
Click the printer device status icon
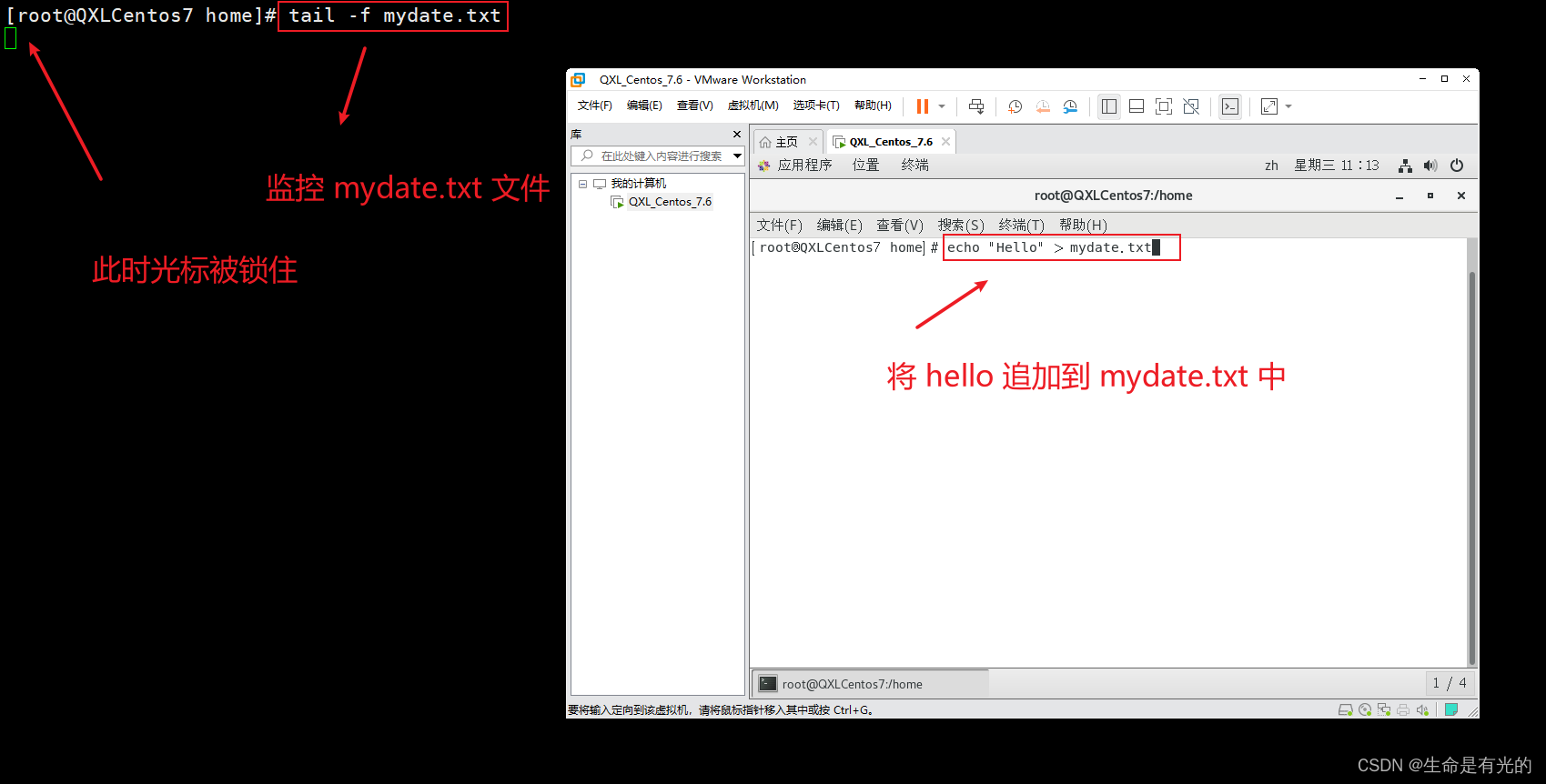pos(1403,710)
